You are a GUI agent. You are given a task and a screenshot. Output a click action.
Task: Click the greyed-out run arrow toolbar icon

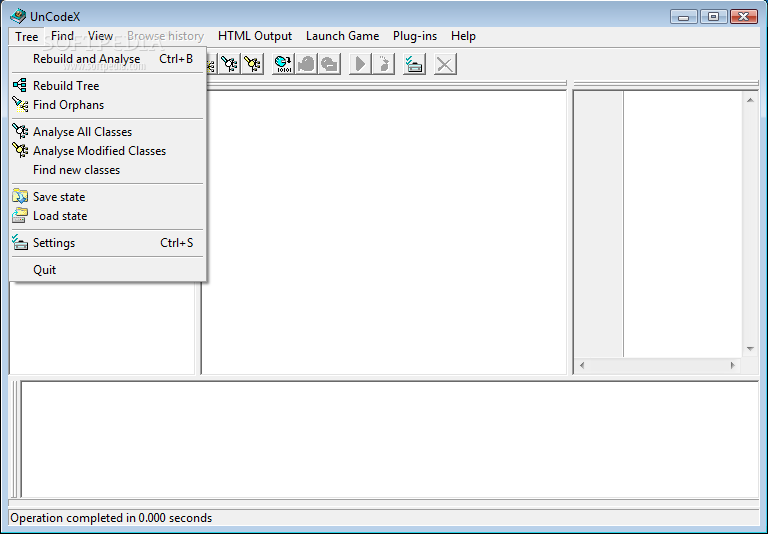[360, 64]
